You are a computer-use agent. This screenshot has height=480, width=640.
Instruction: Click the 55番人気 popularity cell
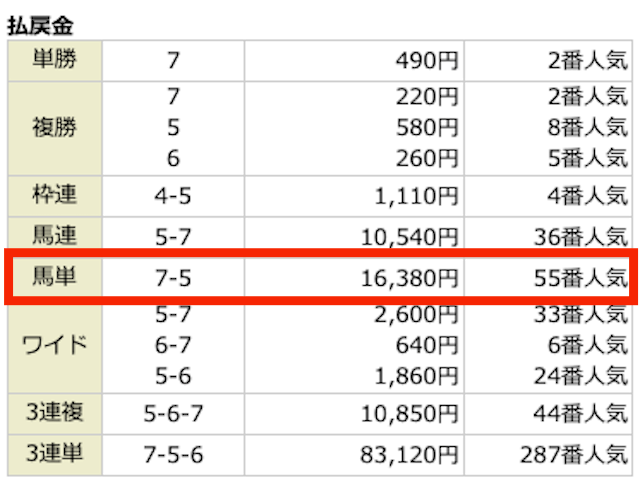[581, 279]
